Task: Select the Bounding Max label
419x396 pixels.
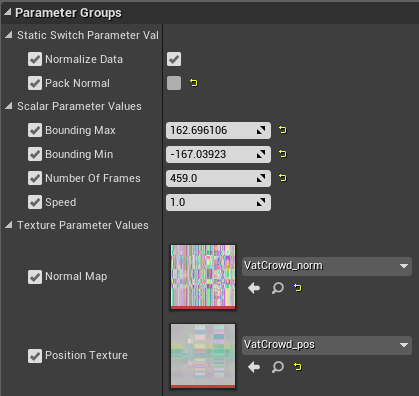Action: click(80, 130)
